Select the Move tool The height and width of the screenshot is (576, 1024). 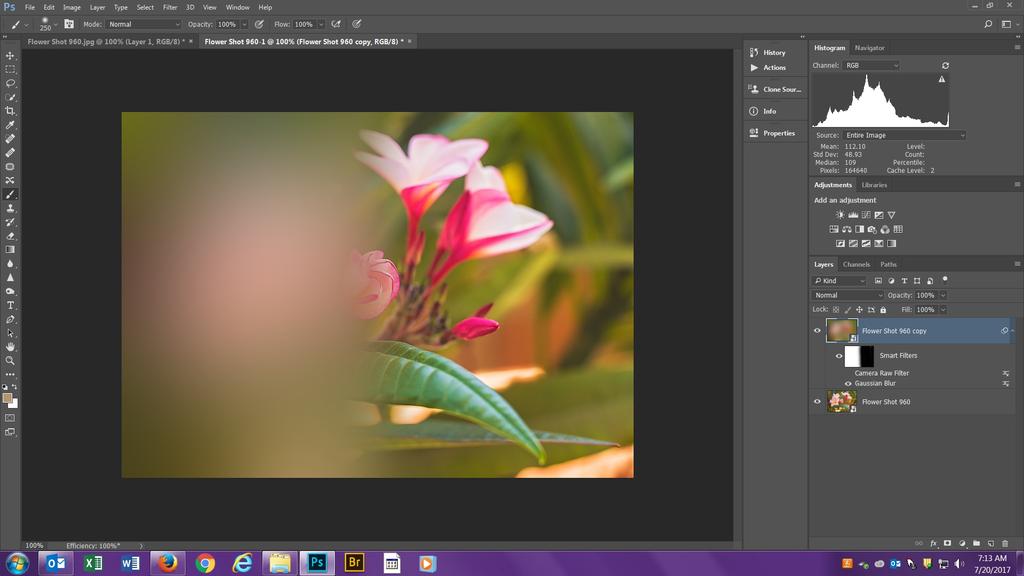[x=10, y=56]
